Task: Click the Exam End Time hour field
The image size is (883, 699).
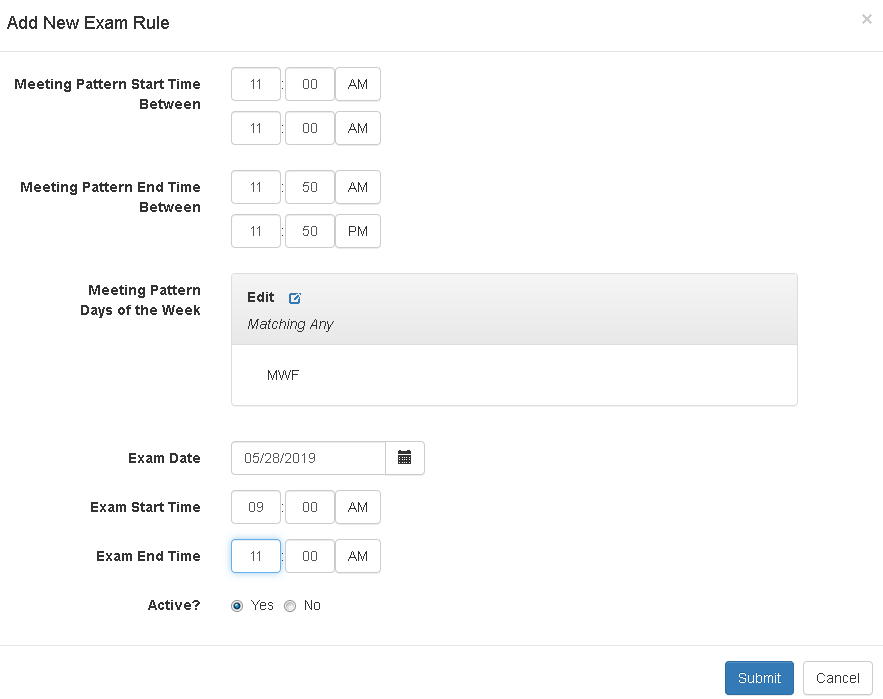Action: click(x=256, y=556)
